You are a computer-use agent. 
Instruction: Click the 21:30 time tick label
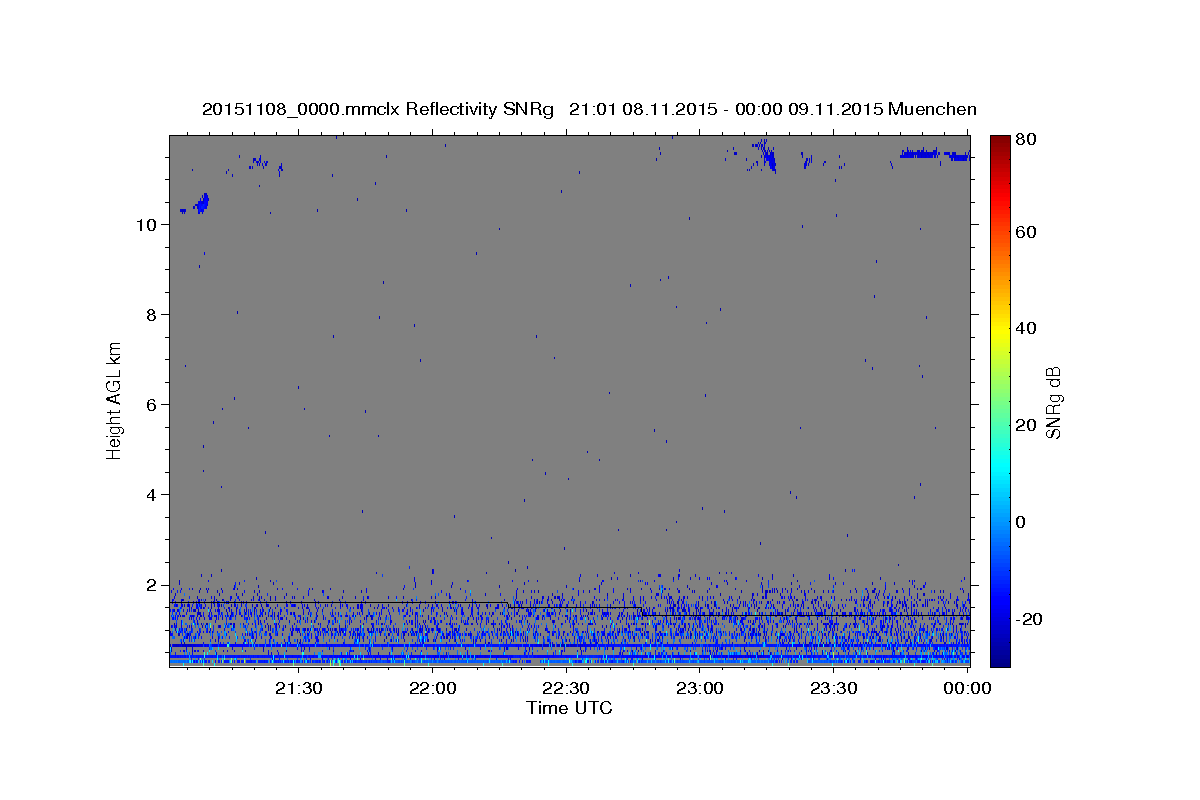pyautogui.click(x=299, y=688)
